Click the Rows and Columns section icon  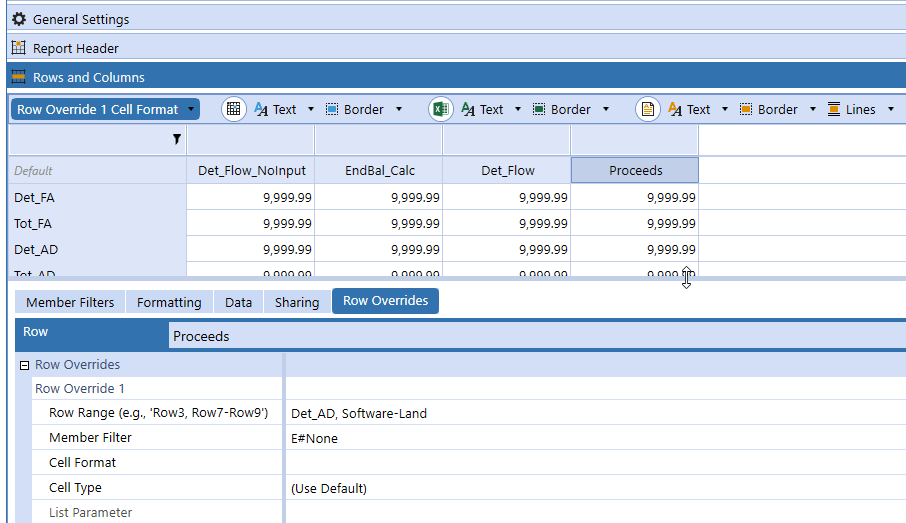19,77
